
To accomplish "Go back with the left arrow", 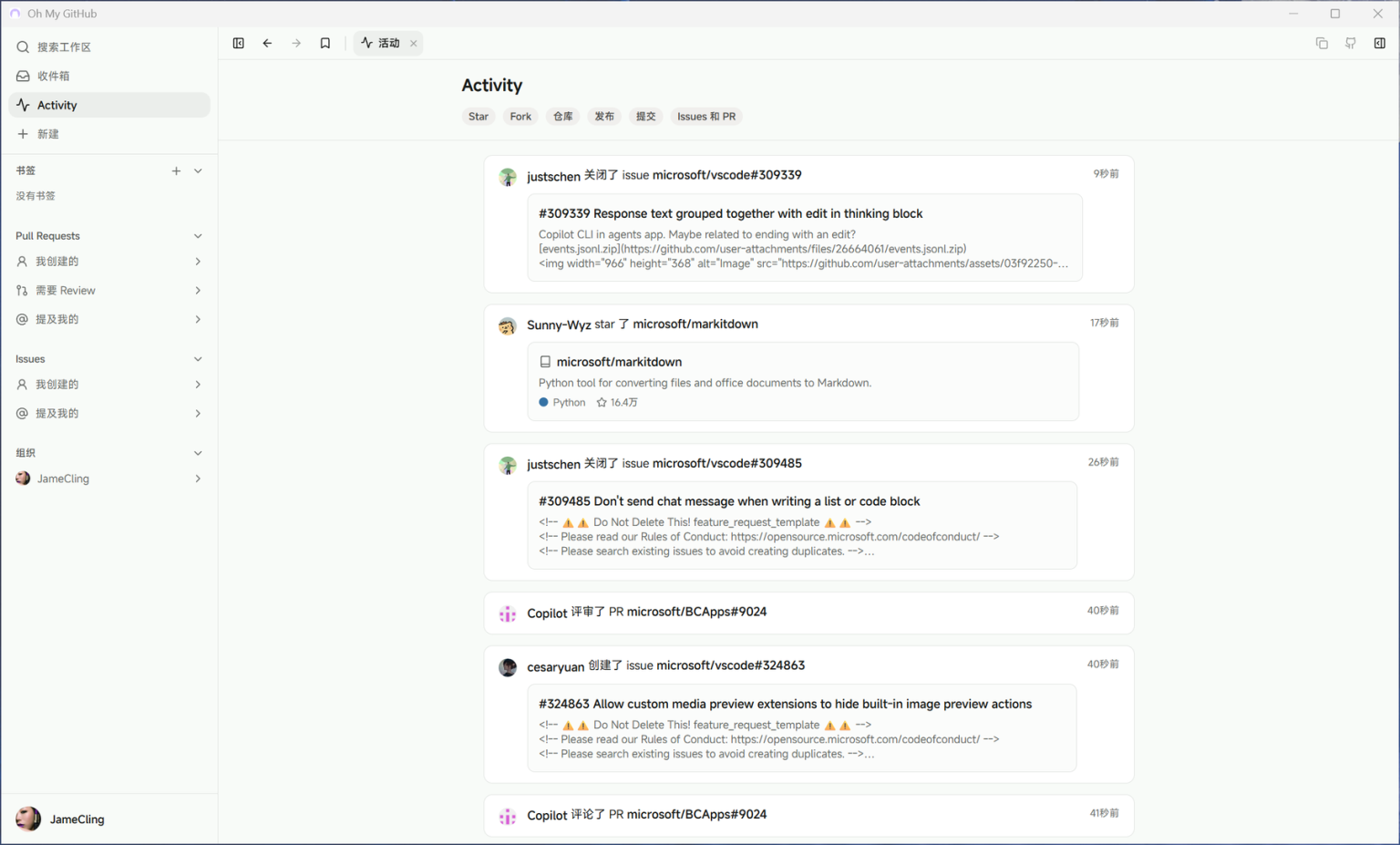I will tap(267, 43).
